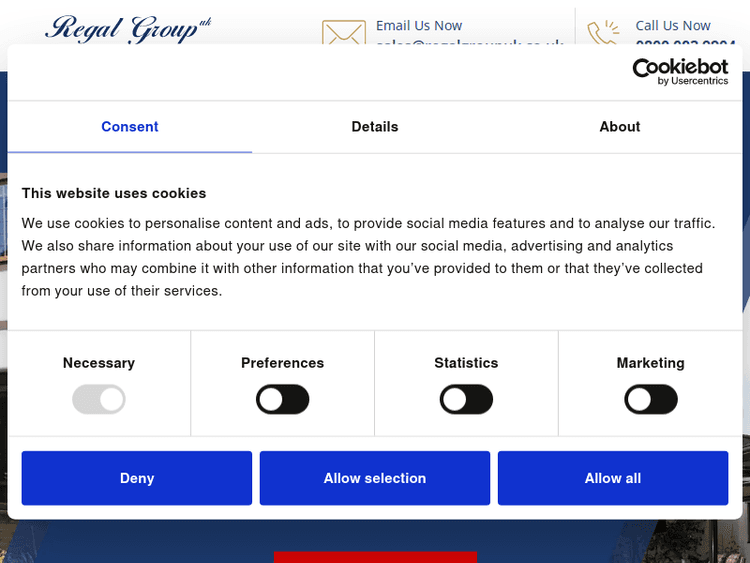
Task: Open the Details tab
Action: [375, 127]
